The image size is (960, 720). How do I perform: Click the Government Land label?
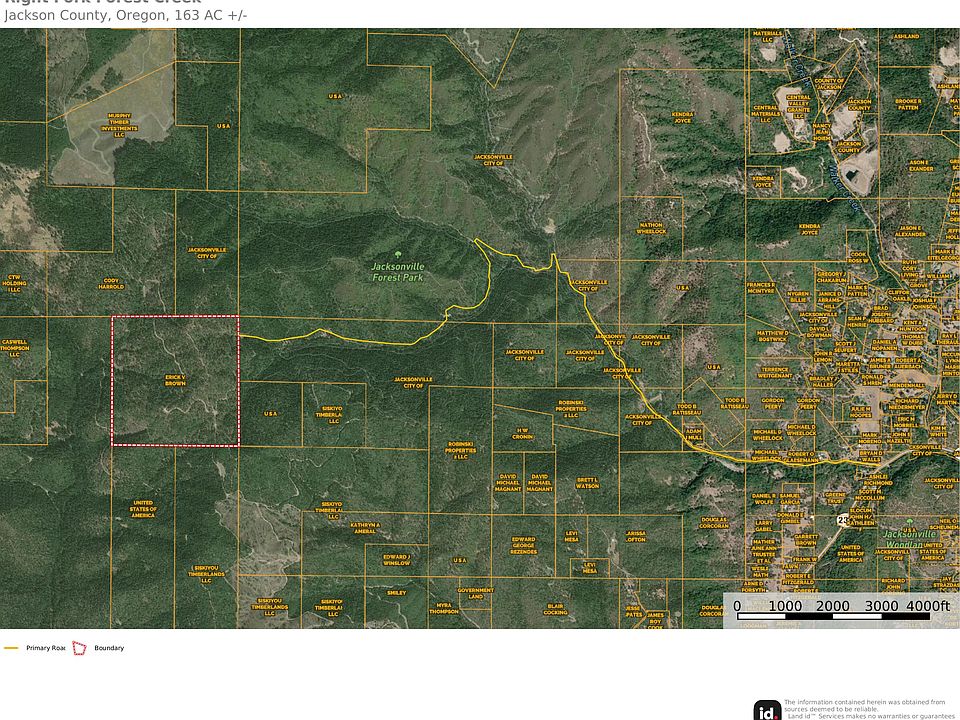[476, 593]
